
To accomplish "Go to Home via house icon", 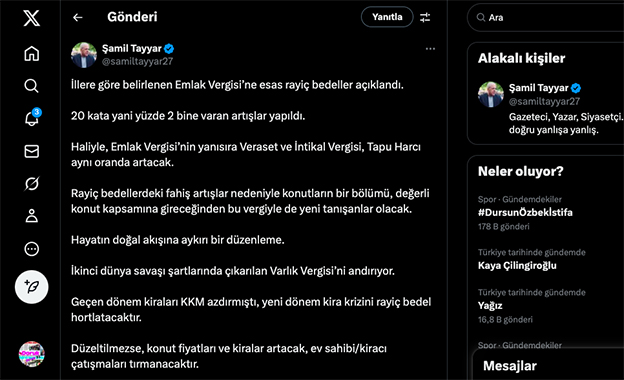I will (31, 54).
